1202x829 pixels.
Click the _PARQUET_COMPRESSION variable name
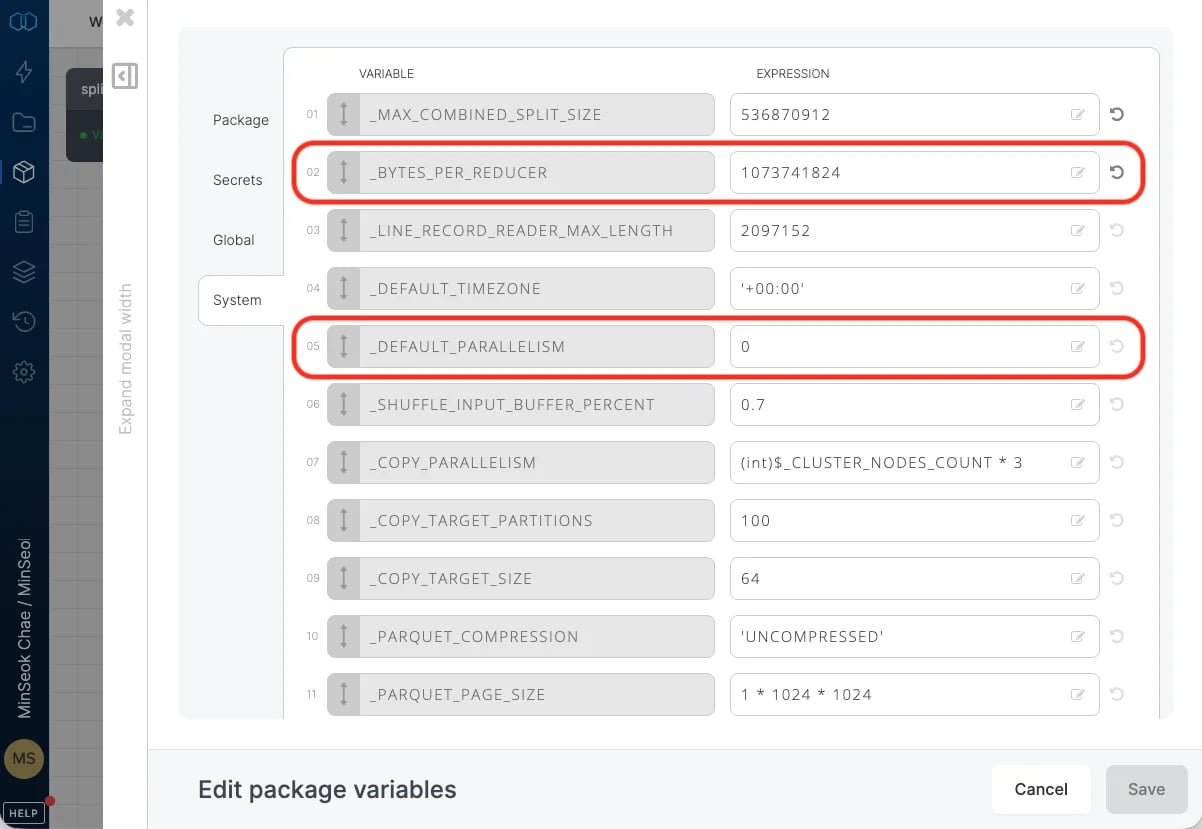[475, 636]
